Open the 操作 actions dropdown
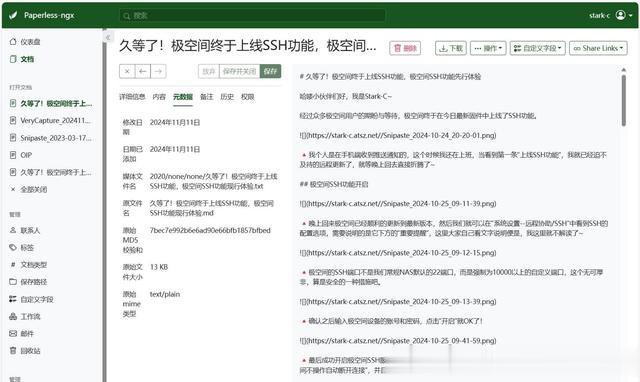 pos(488,48)
